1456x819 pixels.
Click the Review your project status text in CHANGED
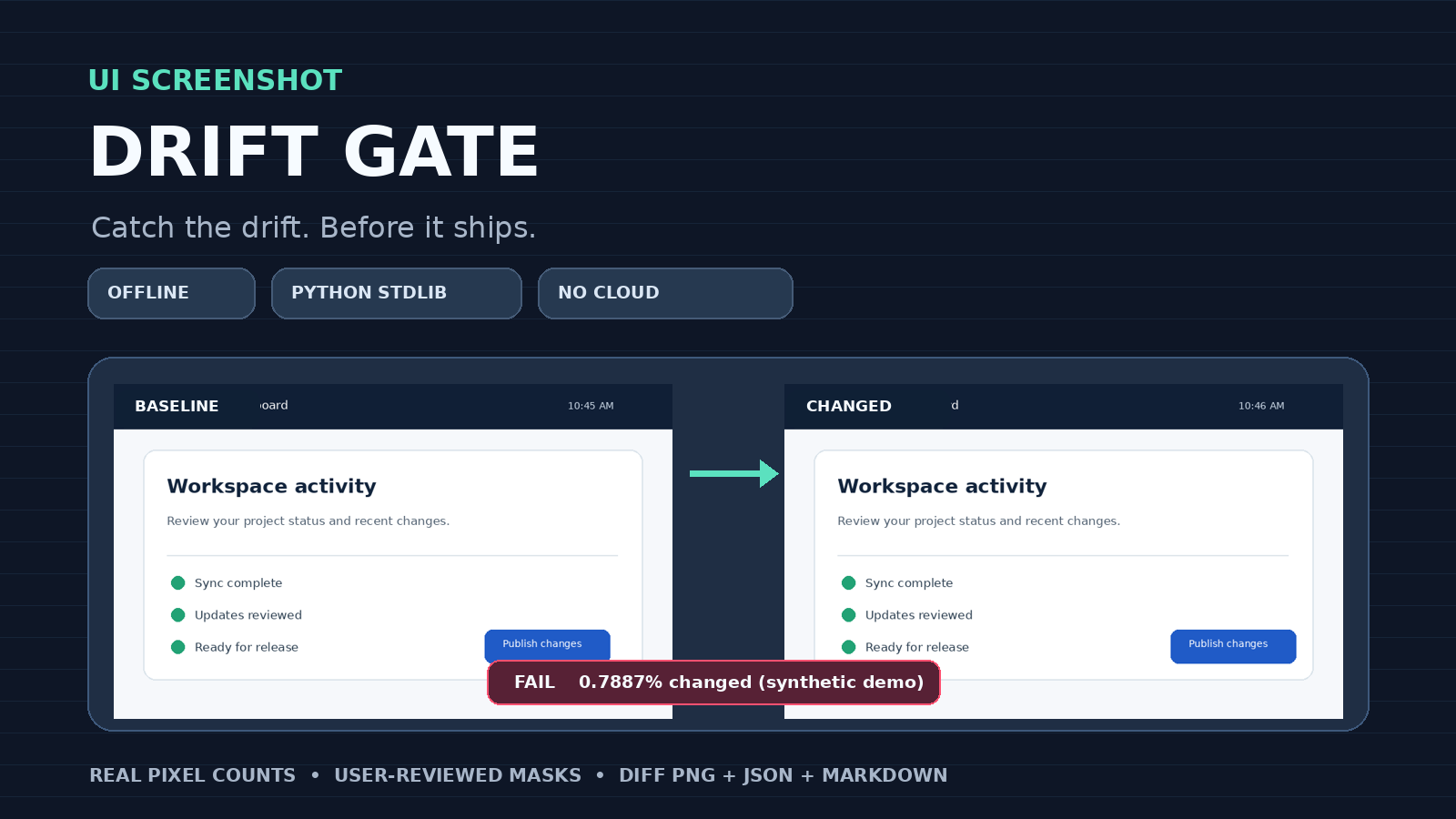(979, 521)
